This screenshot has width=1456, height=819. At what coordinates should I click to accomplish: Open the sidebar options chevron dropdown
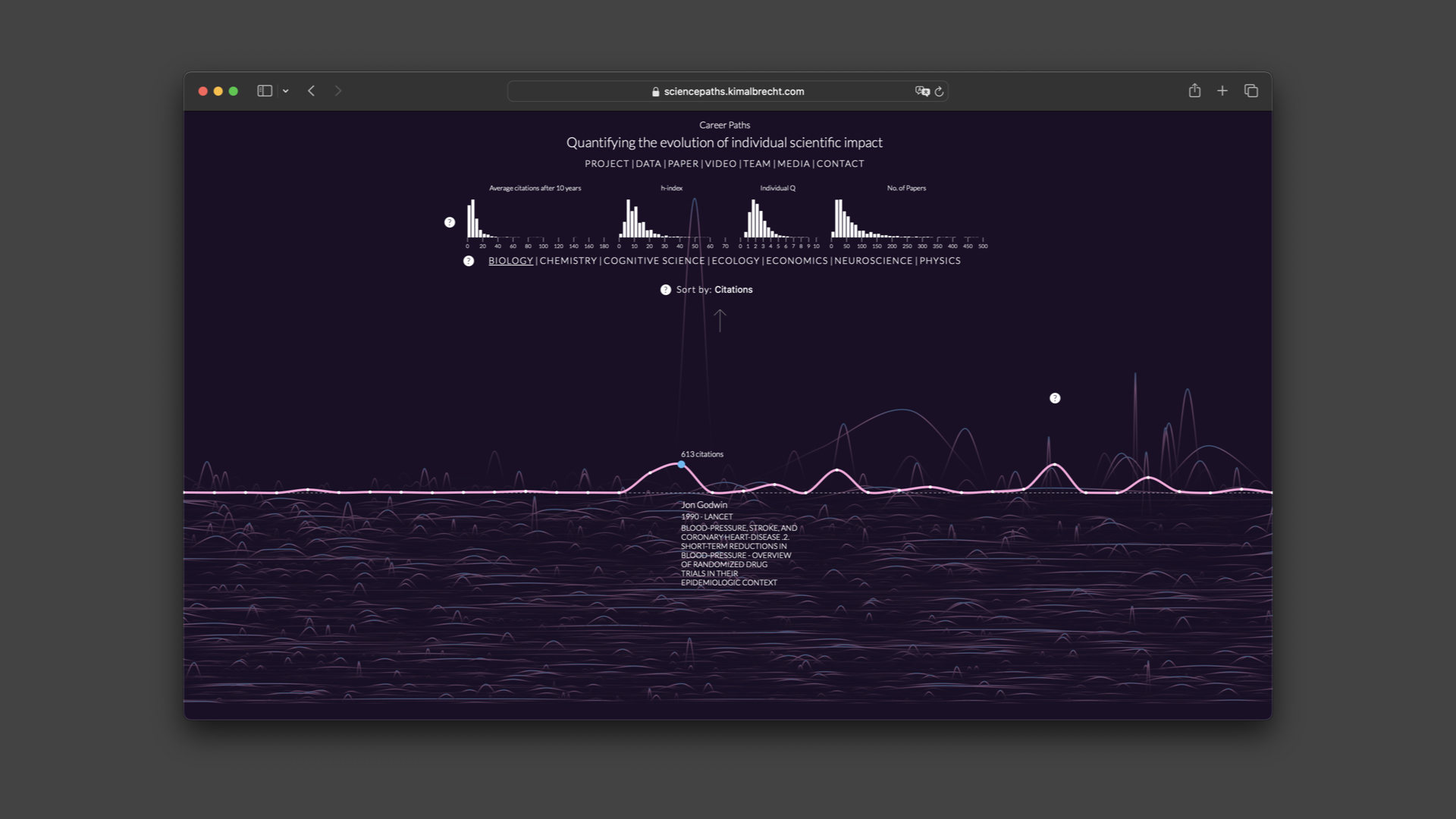(x=286, y=91)
